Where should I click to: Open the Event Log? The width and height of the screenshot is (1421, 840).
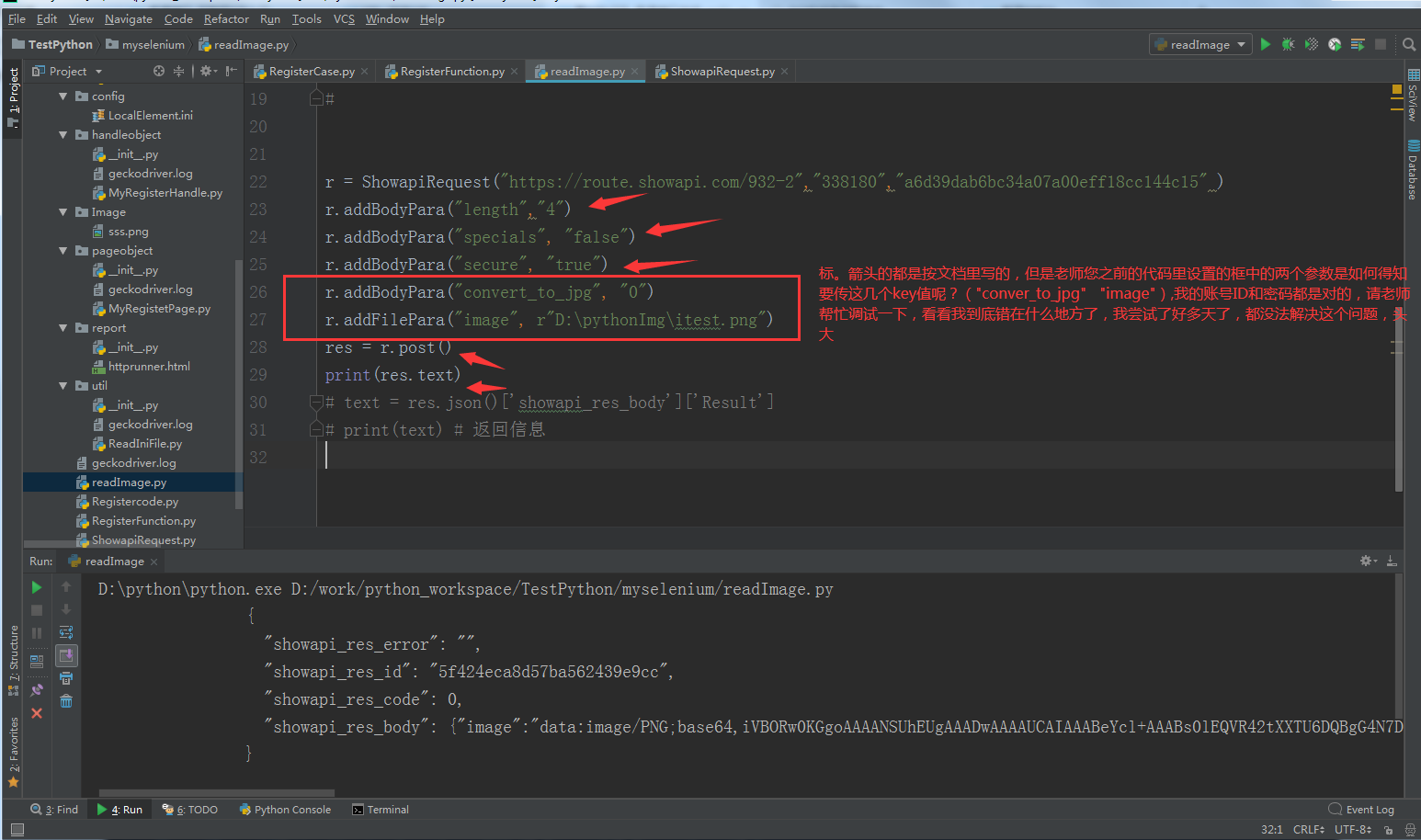pyautogui.click(x=1361, y=810)
